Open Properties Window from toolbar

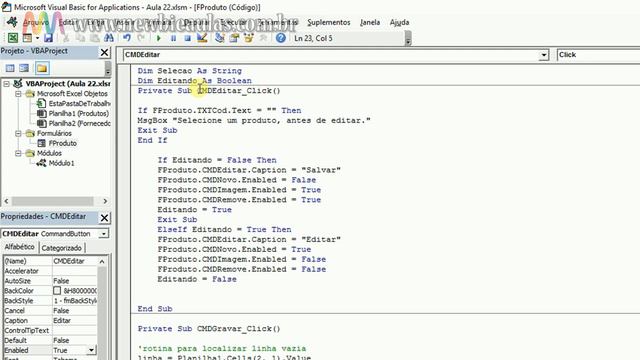(x=234, y=38)
